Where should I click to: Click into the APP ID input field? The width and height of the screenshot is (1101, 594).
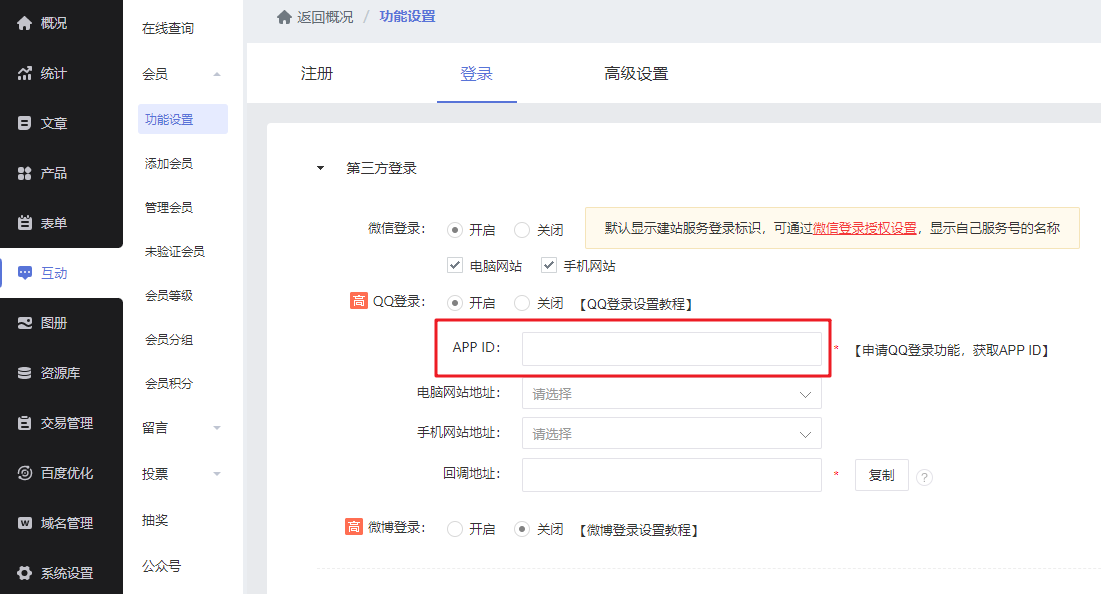672,349
